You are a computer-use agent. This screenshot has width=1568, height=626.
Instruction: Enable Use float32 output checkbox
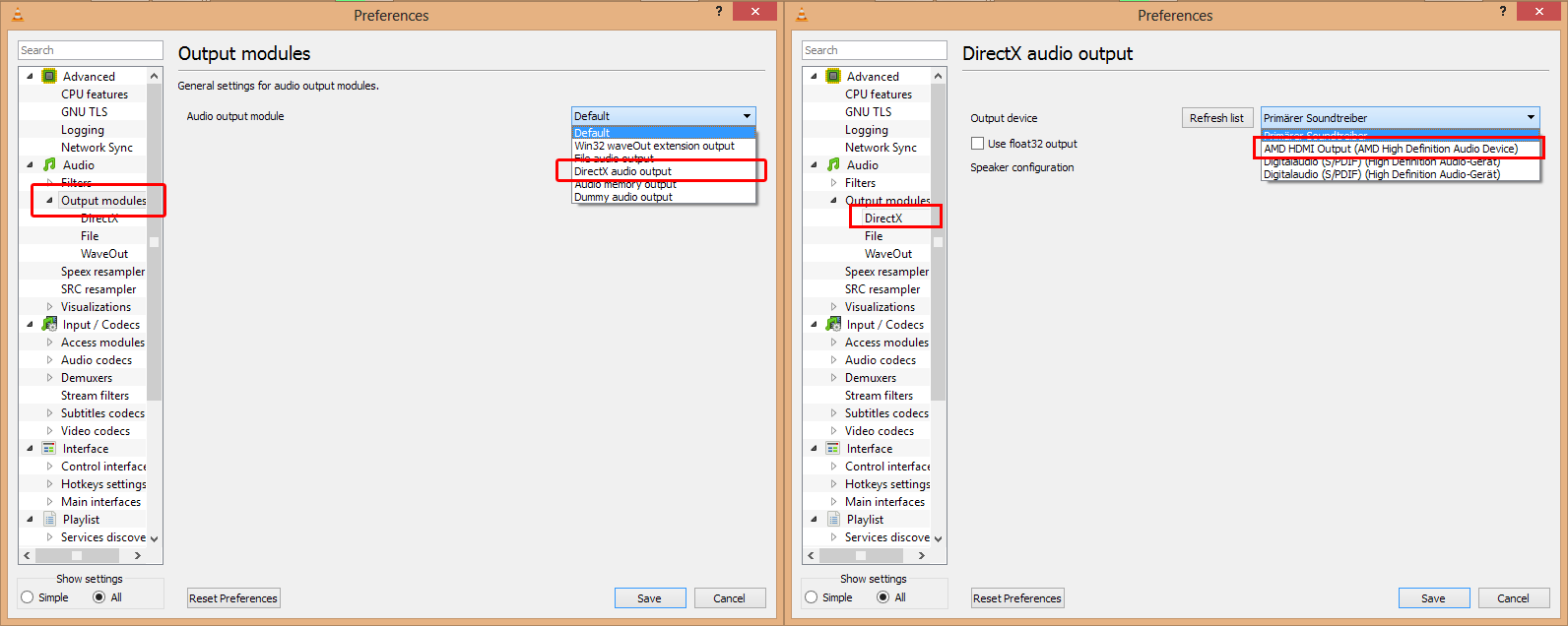(978, 144)
